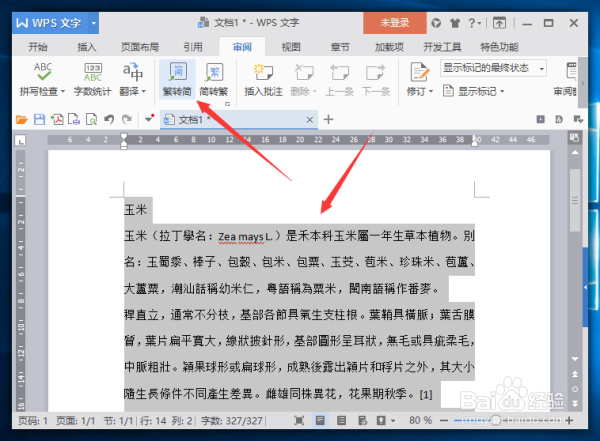Viewport: 600px width, 441px height.
Task: Close the 文档1 document tab
Action: [x=310, y=120]
